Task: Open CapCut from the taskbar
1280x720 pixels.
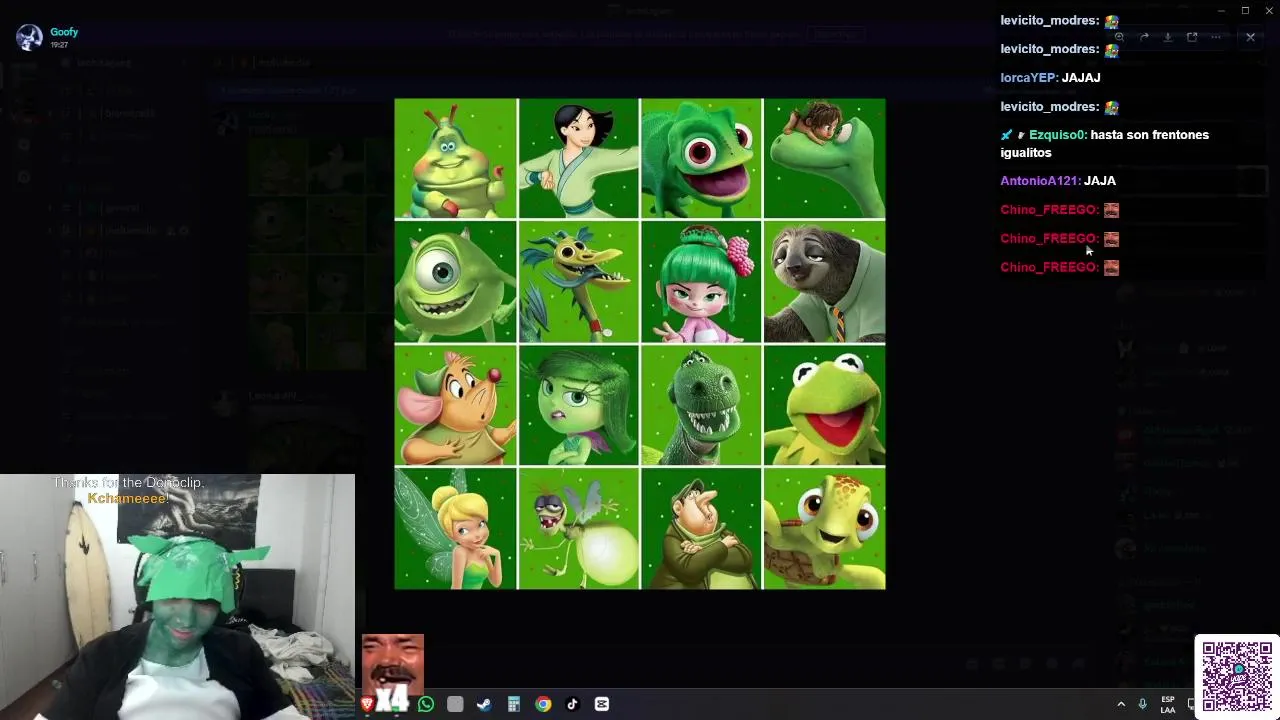Action: point(601,704)
